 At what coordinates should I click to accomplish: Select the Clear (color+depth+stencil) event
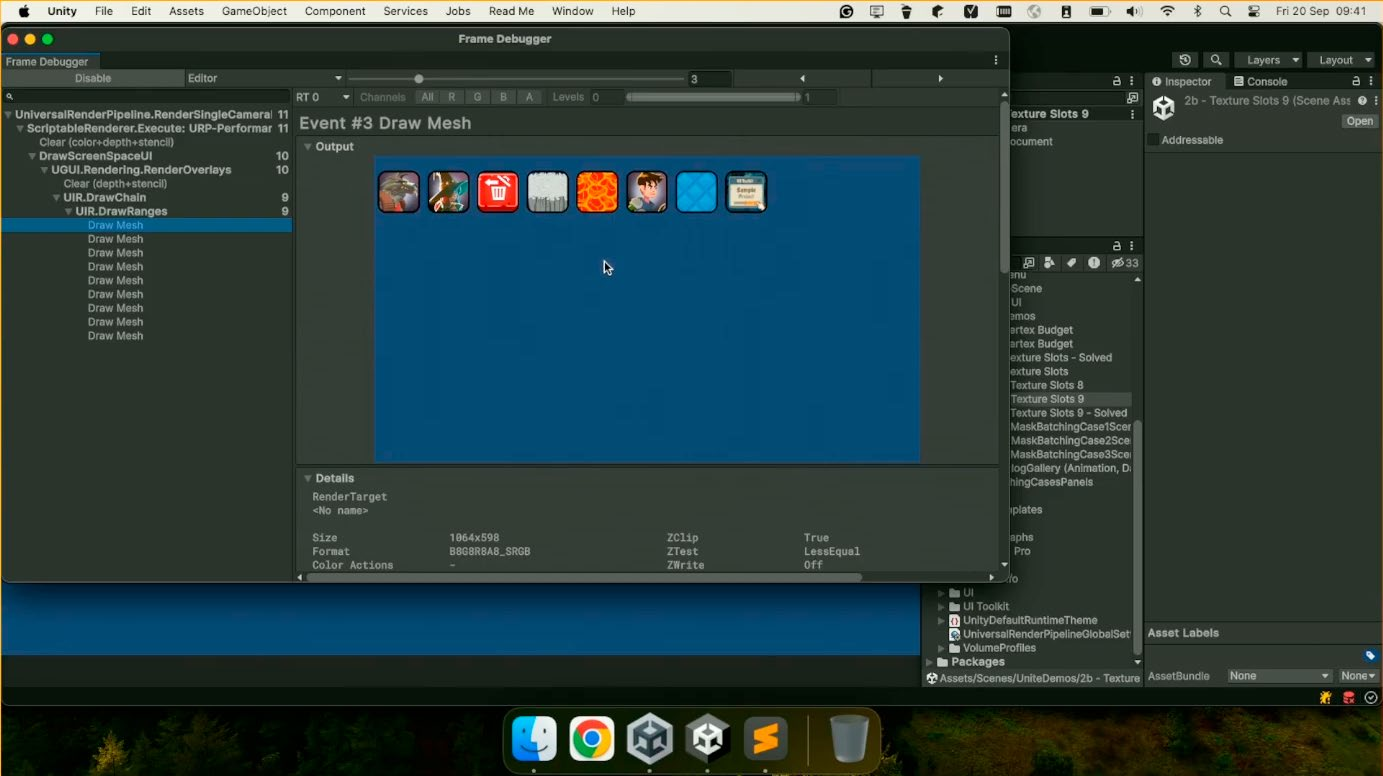[x=106, y=143]
